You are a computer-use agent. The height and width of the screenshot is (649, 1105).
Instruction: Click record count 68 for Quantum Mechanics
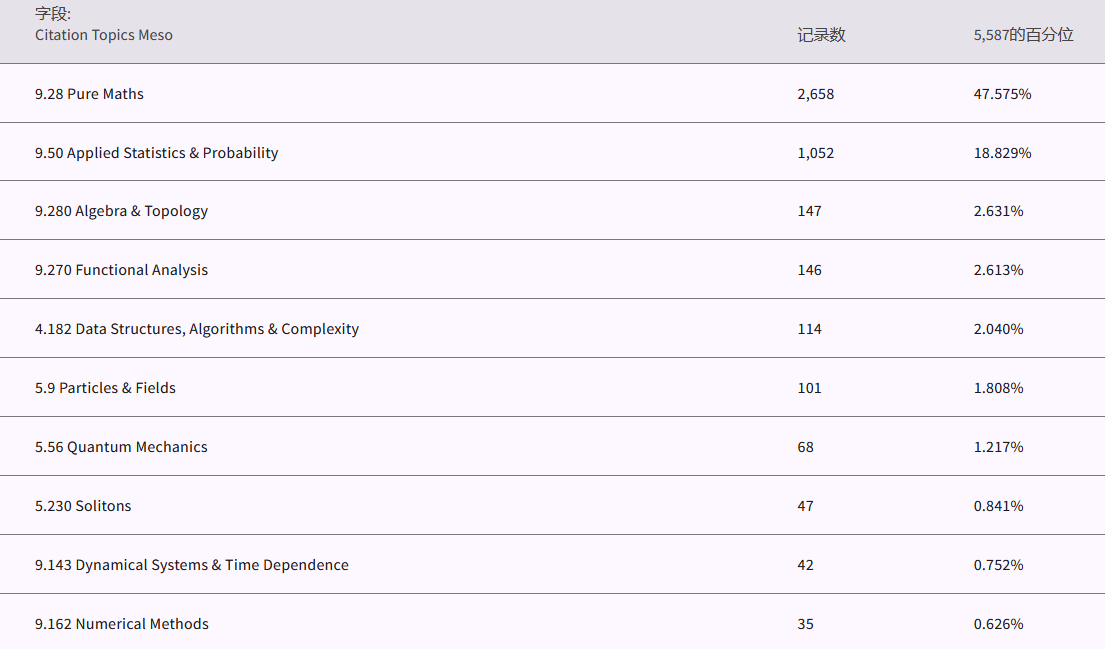[x=805, y=447]
